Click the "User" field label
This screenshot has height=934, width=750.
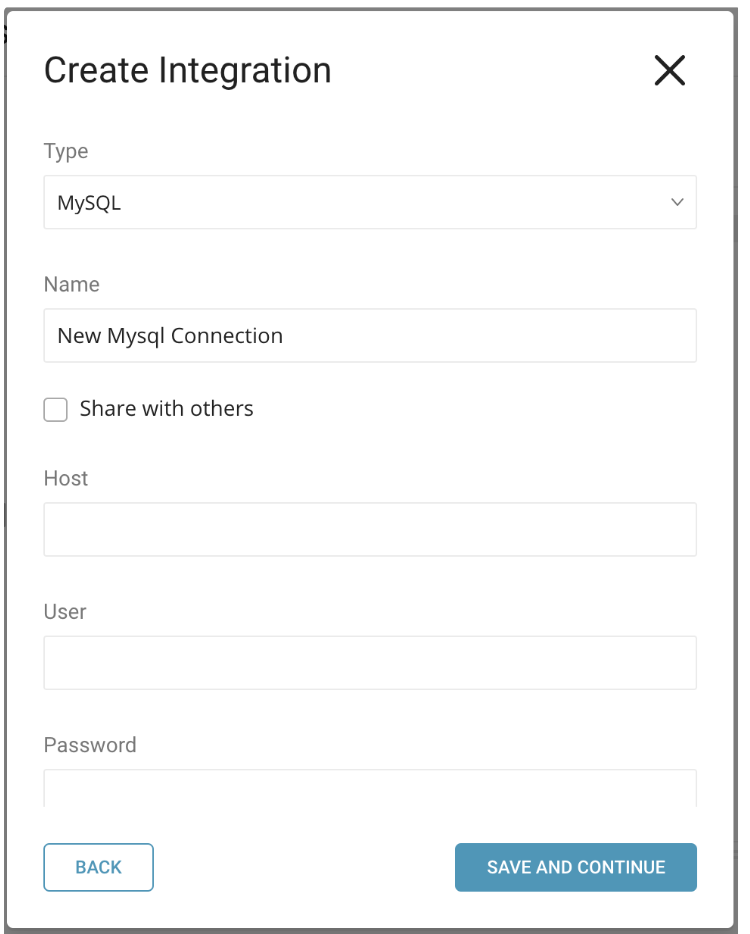tap(65, 611)
